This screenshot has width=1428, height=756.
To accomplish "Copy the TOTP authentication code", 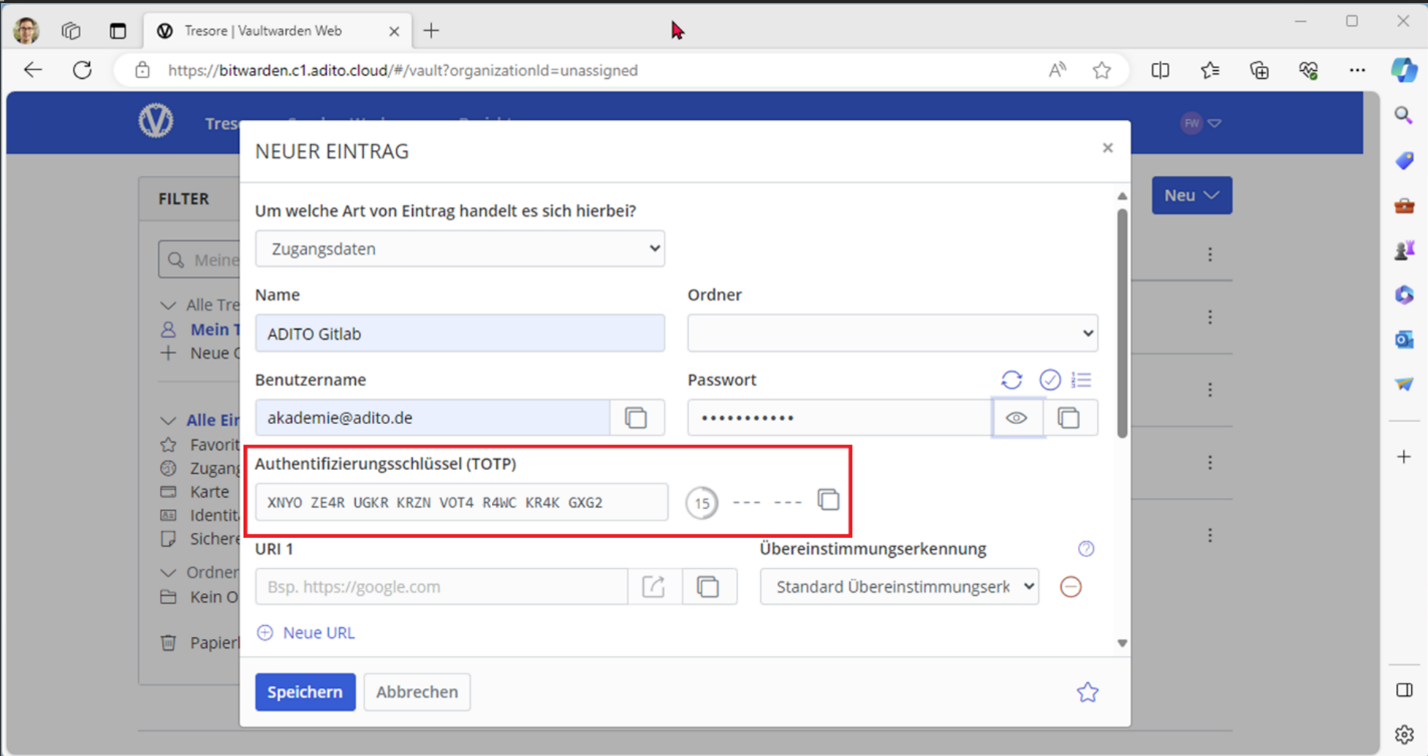I will pyautogui.click(x=828, y=500).
